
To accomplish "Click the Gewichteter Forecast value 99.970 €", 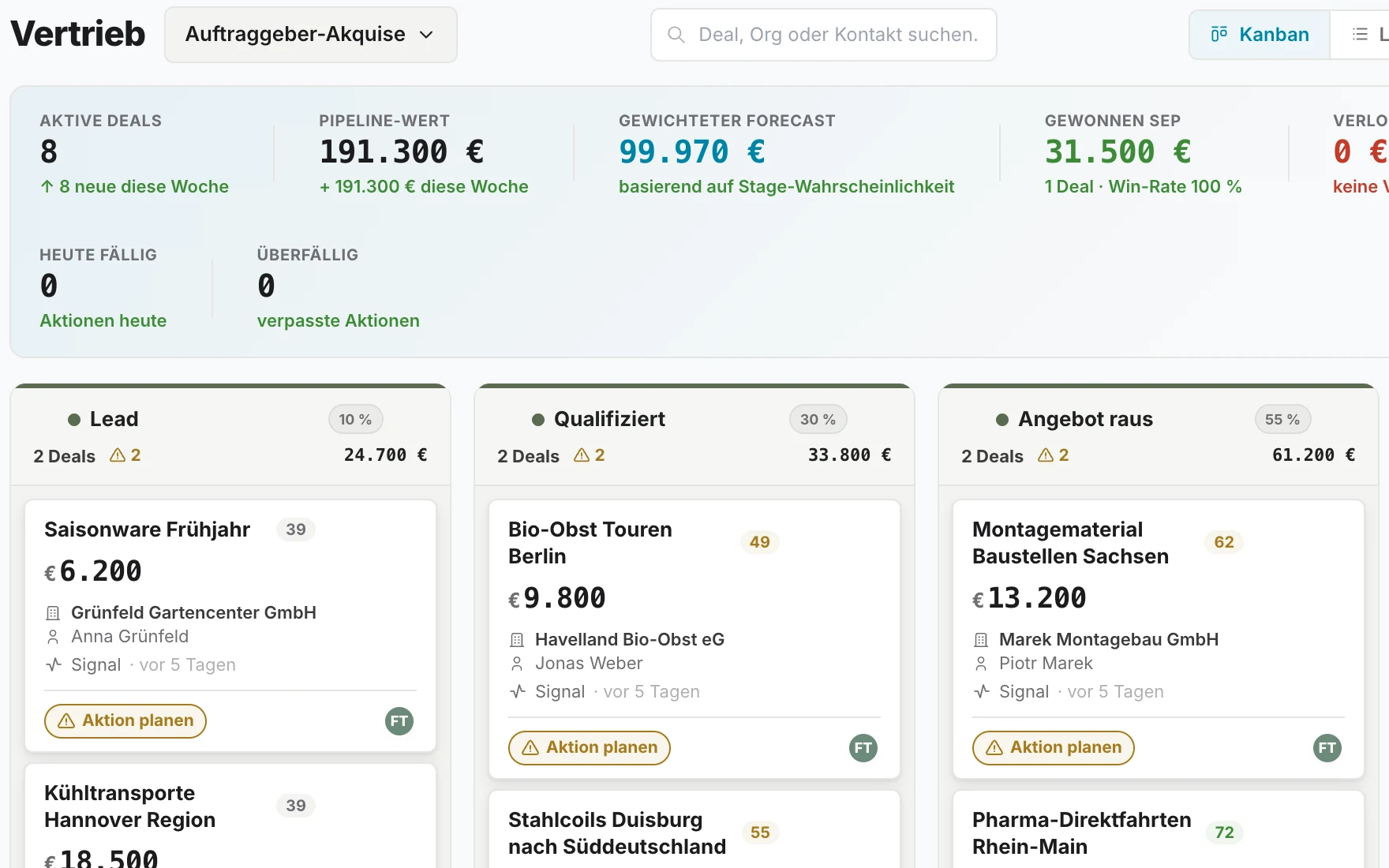I will tap(692, 152).
